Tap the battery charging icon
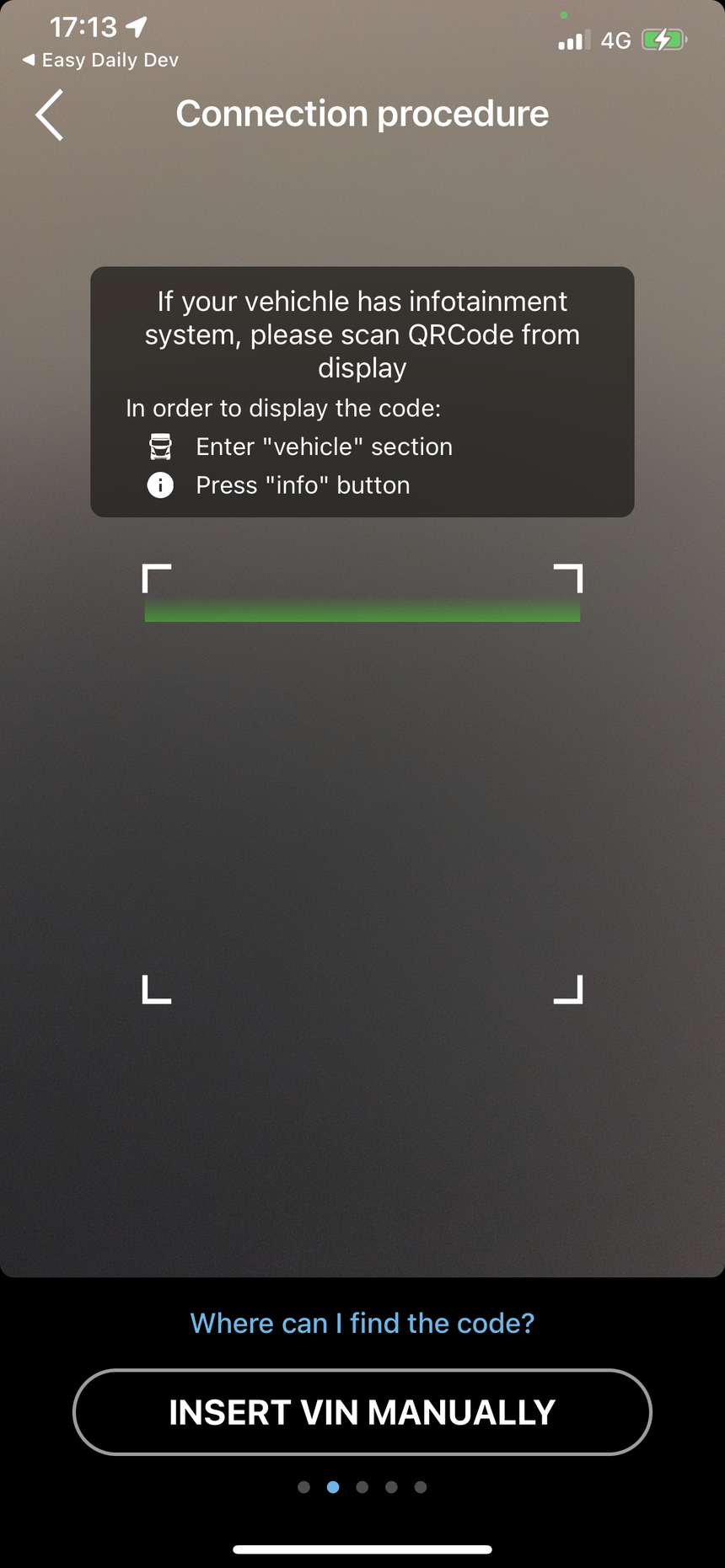Screen dimensions: 725x1568 coord(664,40)
